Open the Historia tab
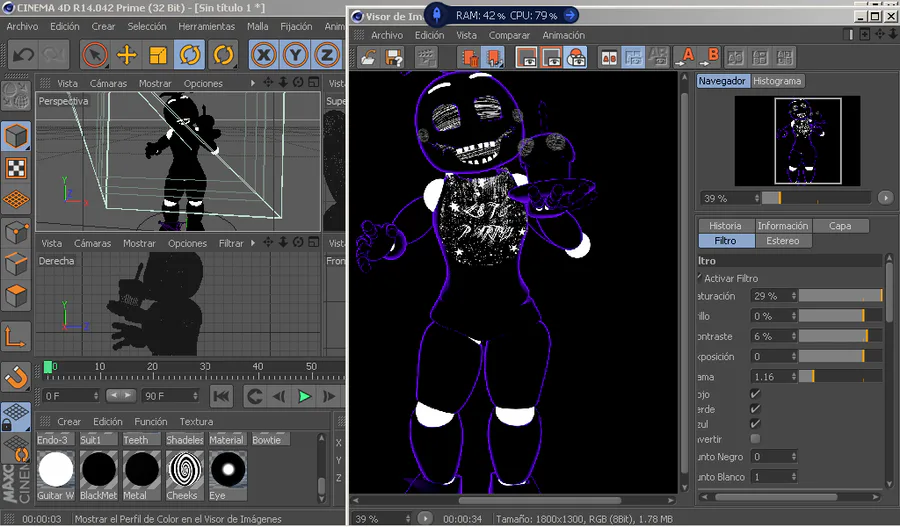This screenshot has height=527, width=900. click(725, 226)
